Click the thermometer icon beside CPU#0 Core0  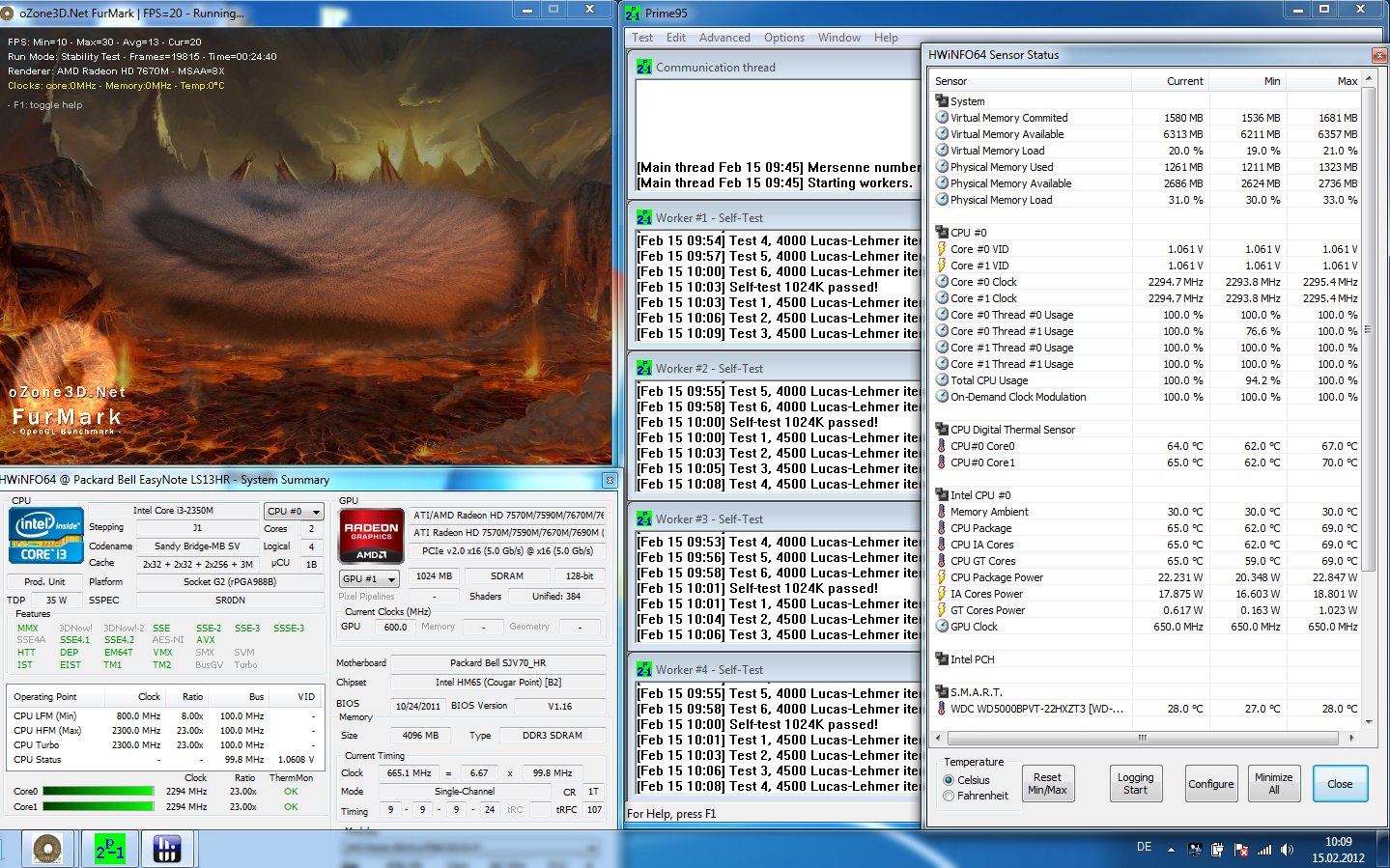(942, 446)
